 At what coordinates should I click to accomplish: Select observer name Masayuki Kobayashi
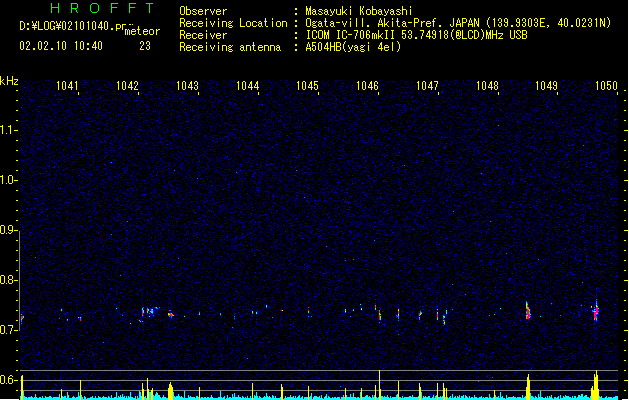pyautogui.click(x=359, y=11)
